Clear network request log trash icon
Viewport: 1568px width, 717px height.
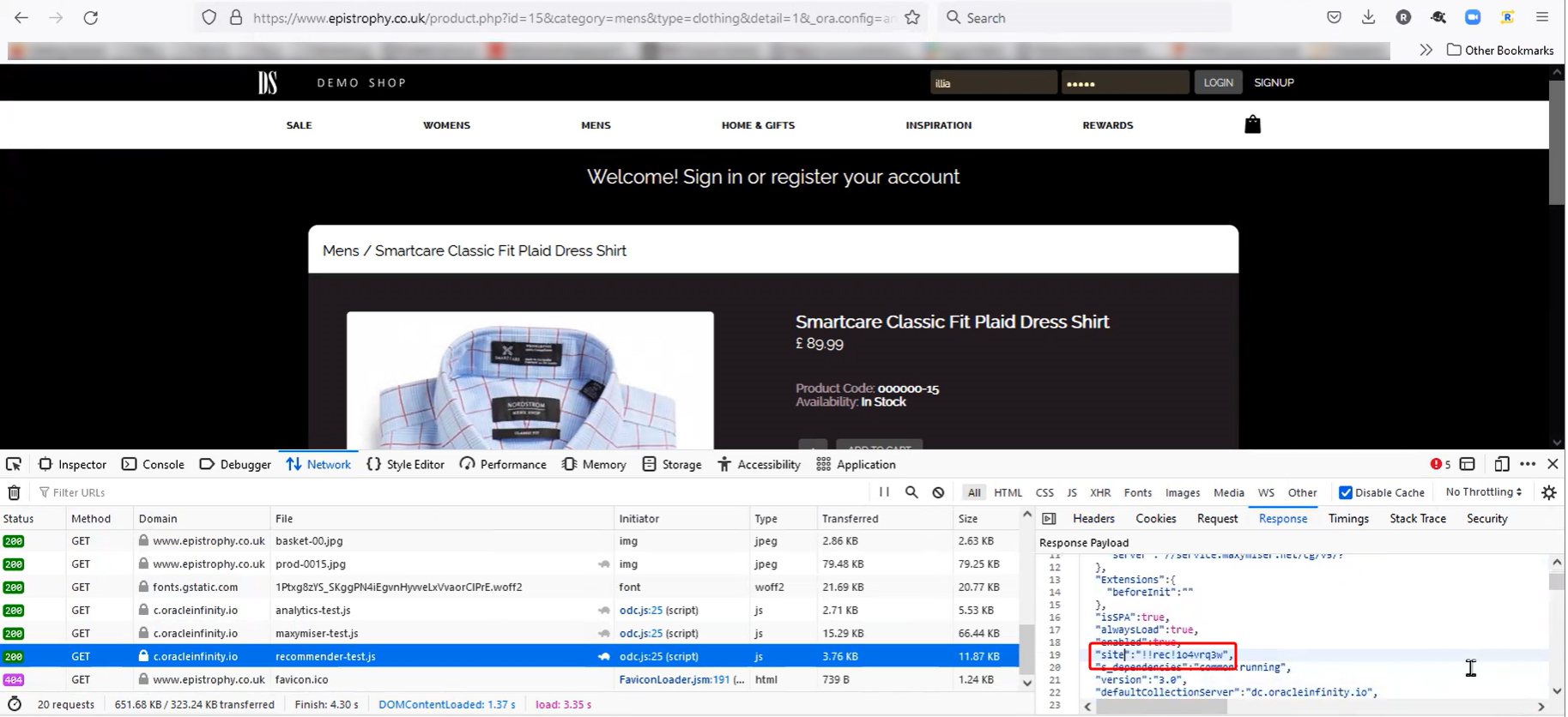tap(14, 492)
